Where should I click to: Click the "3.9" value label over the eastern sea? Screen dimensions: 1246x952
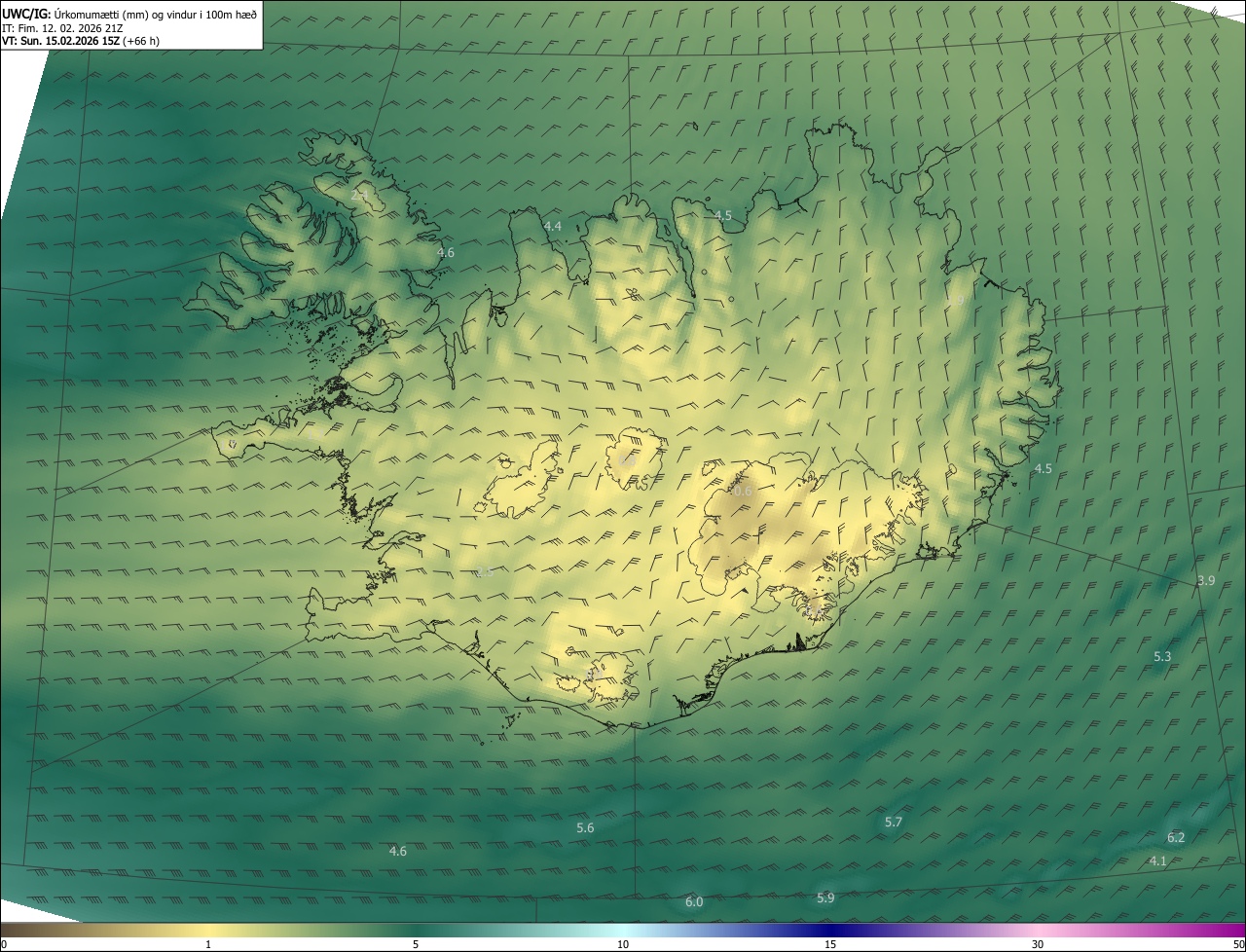(x=1206, y=580)
